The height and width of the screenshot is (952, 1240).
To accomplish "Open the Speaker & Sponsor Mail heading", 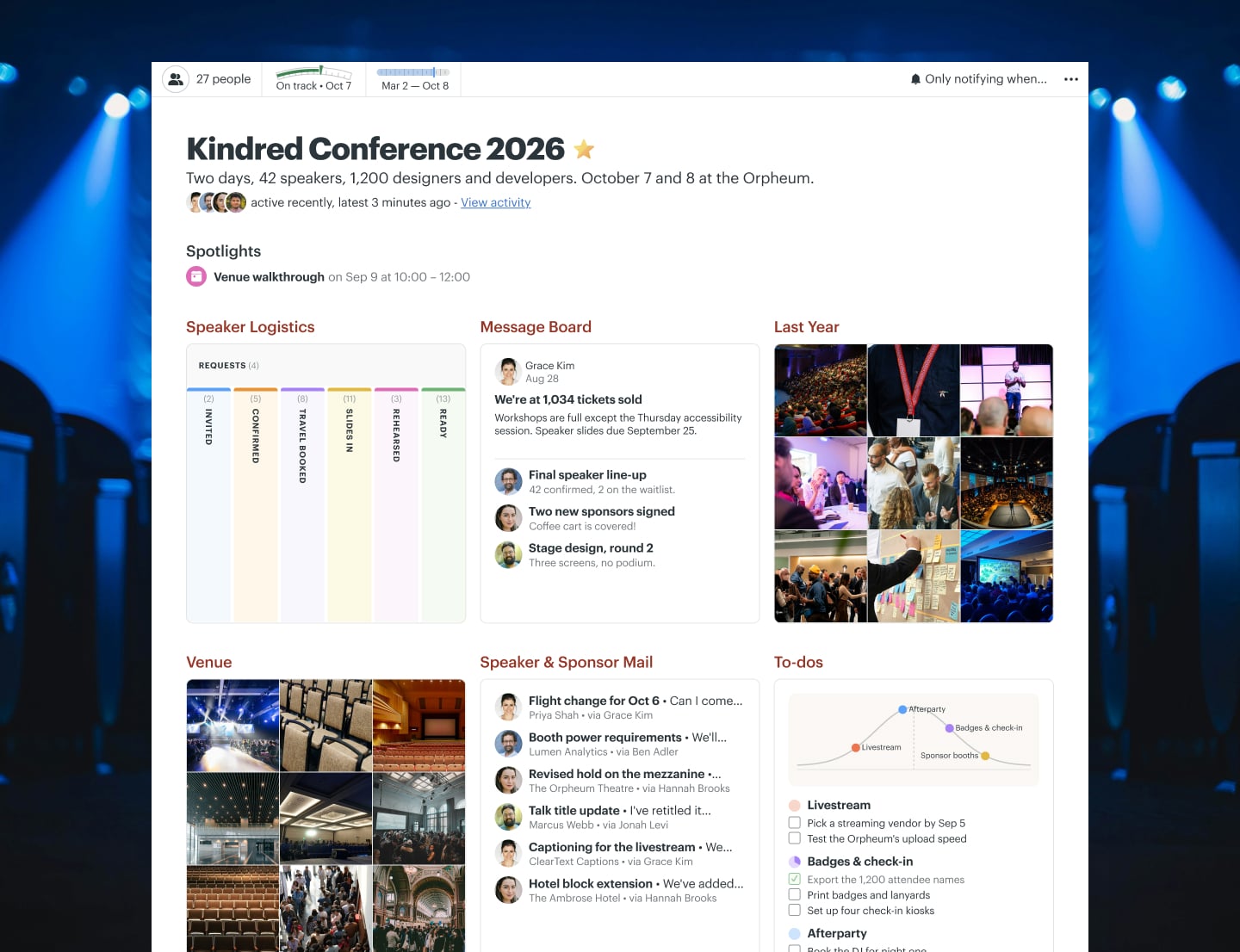I will (567, 662).
